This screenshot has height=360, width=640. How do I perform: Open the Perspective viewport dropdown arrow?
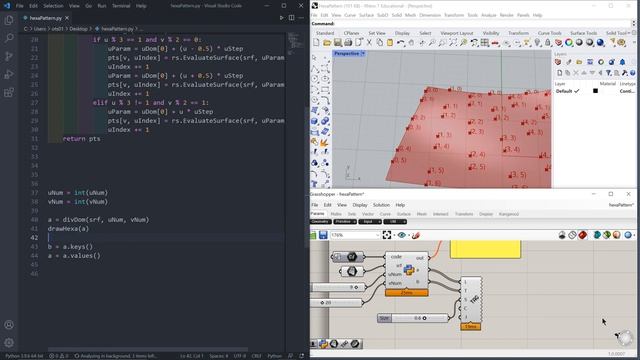[363, 53]
